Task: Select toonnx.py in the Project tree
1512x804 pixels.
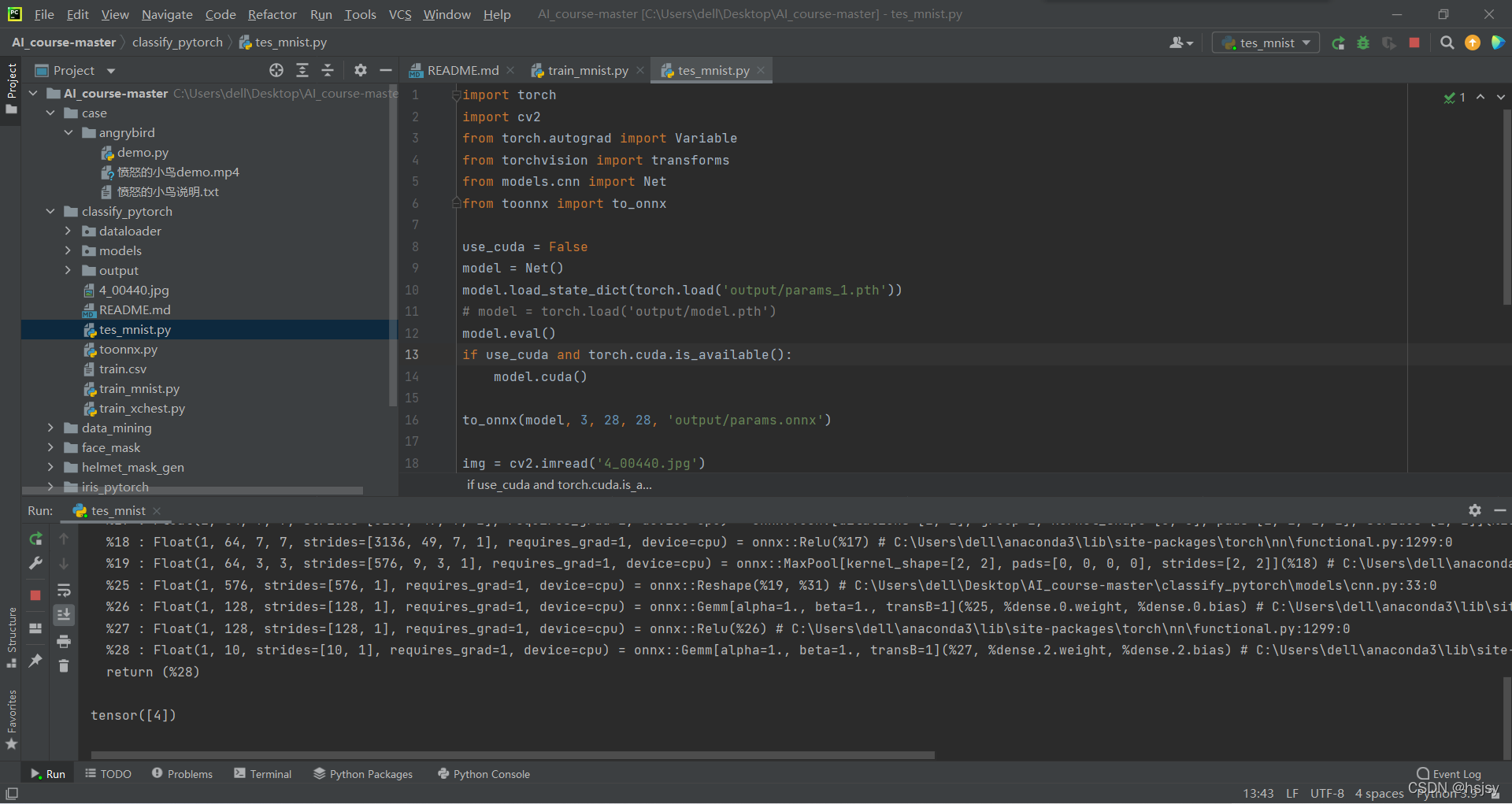Action: pyautogui.click(x=128, y=349)
